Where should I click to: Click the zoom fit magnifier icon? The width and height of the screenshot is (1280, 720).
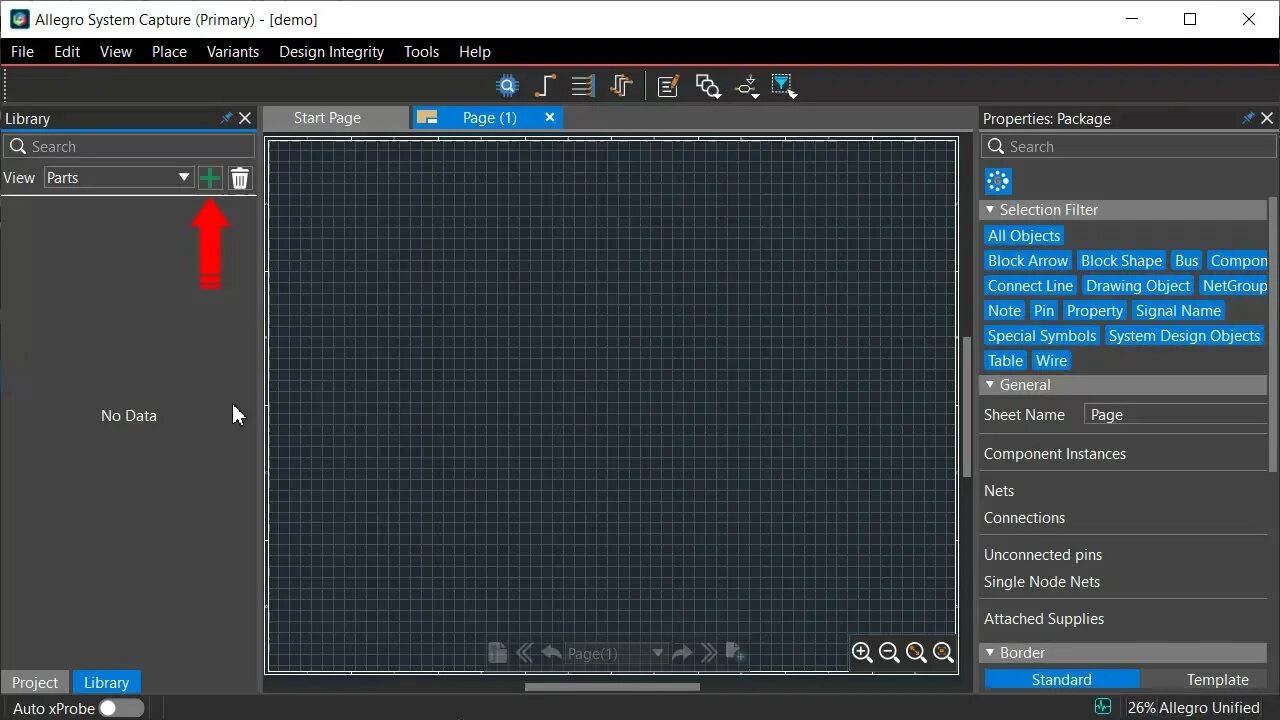pos(916,653)
